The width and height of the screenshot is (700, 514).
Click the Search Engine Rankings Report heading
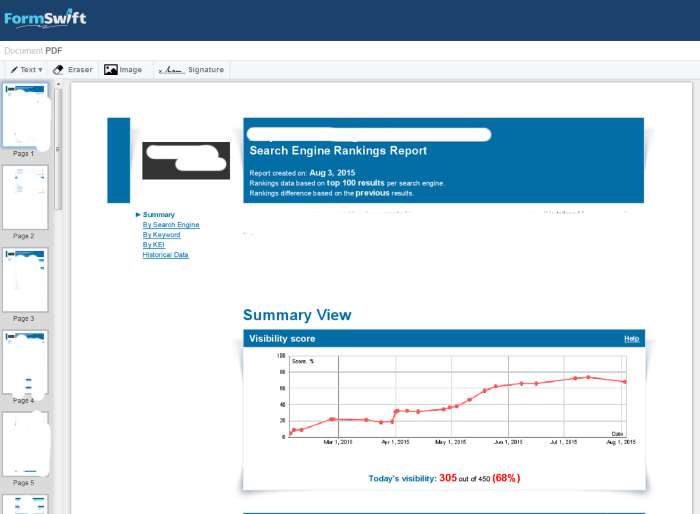click(x=338, y=151)
